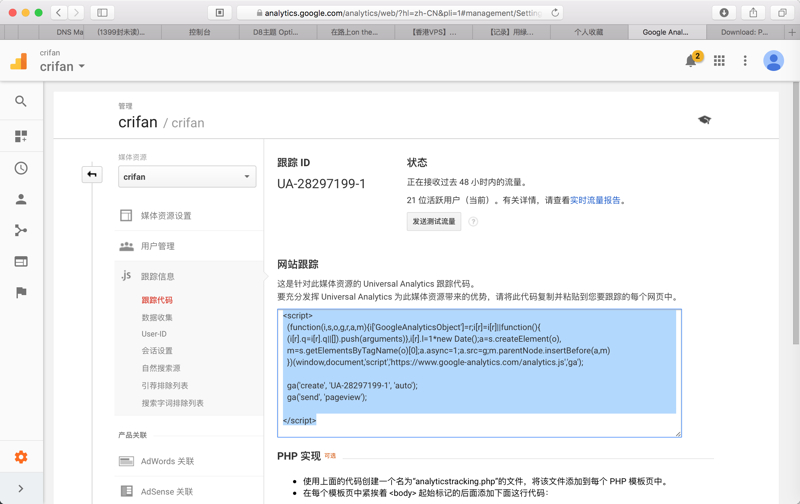Open a new Safari tab with plus
This screenshot has height=504, width=800.
tap(792, 32)
